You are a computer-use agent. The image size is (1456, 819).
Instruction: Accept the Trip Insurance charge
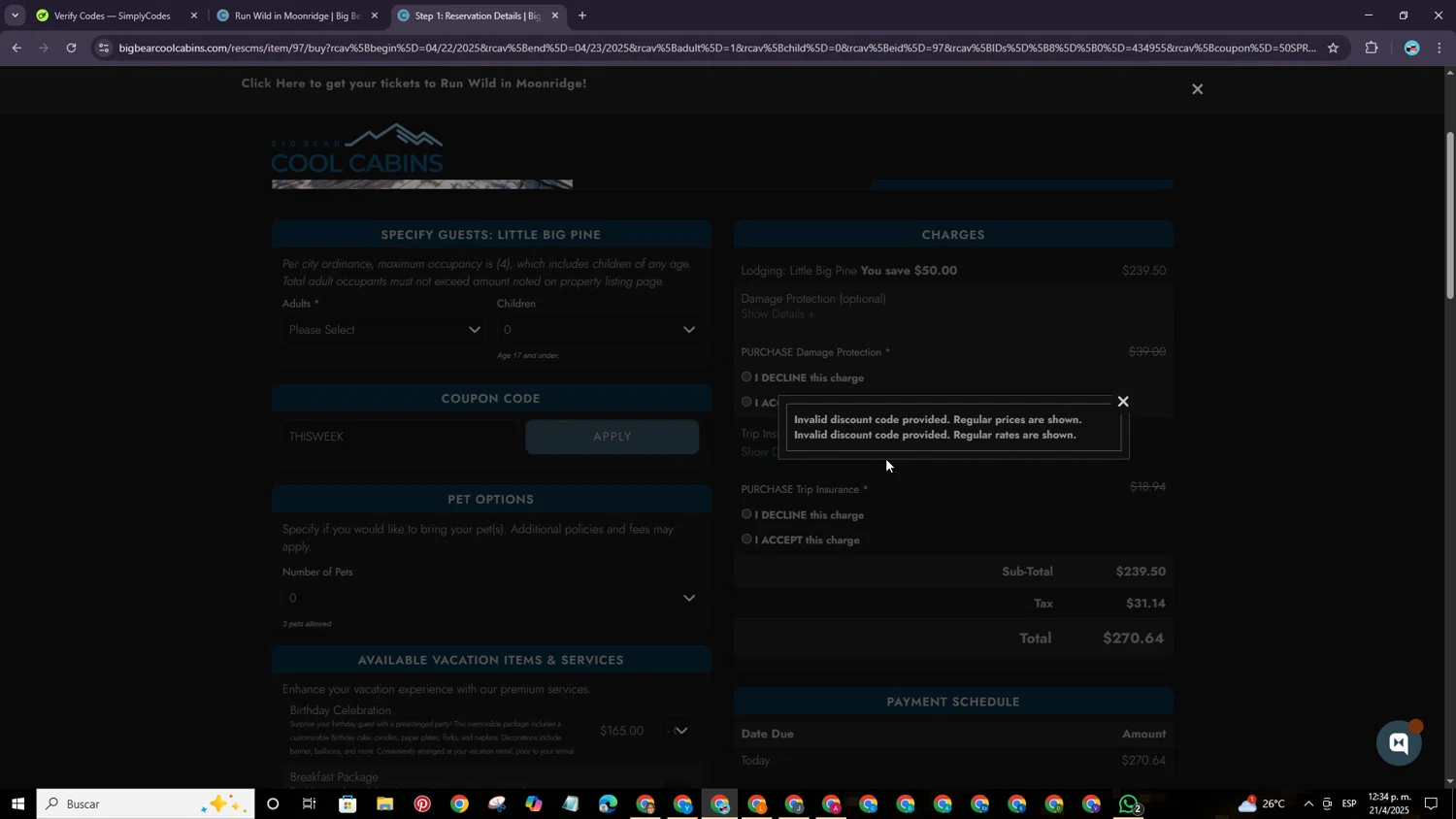(x=746, y=539)
